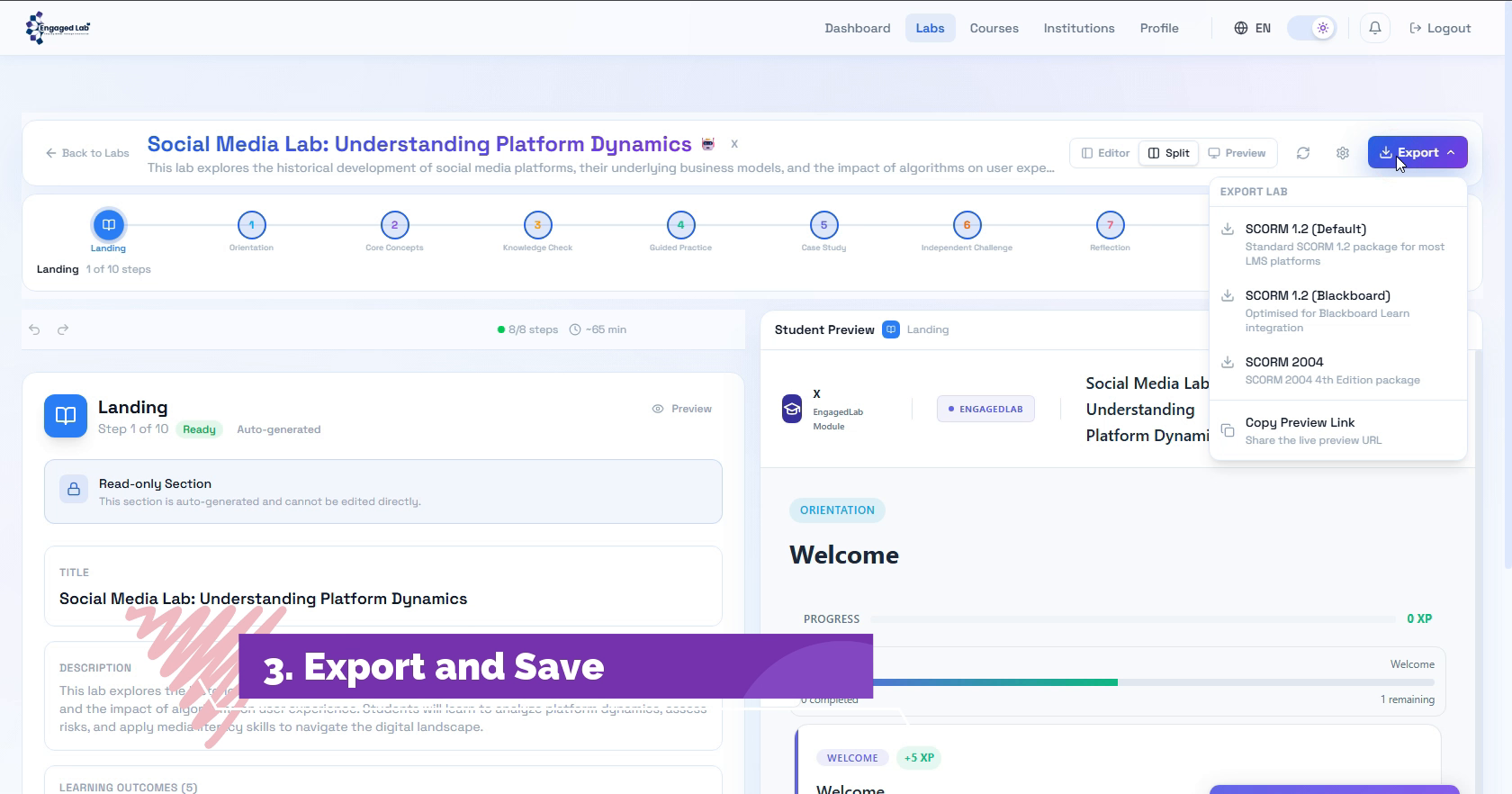Click the notifications bell icon
This screenshot has width=1512, height=794.
[1374, 28]
